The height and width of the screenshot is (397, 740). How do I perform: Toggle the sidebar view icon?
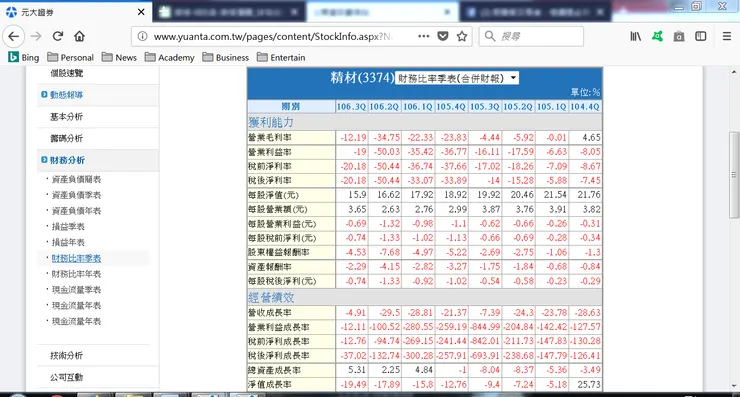701,36
